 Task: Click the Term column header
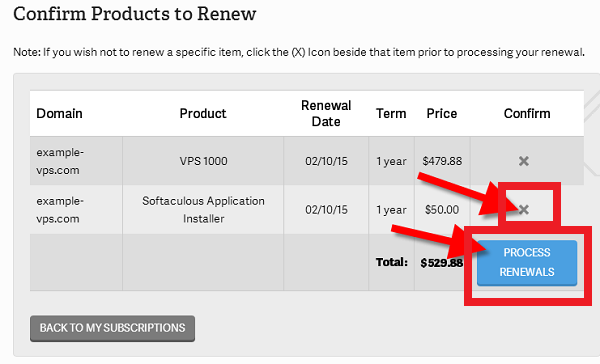coord(391,114)
